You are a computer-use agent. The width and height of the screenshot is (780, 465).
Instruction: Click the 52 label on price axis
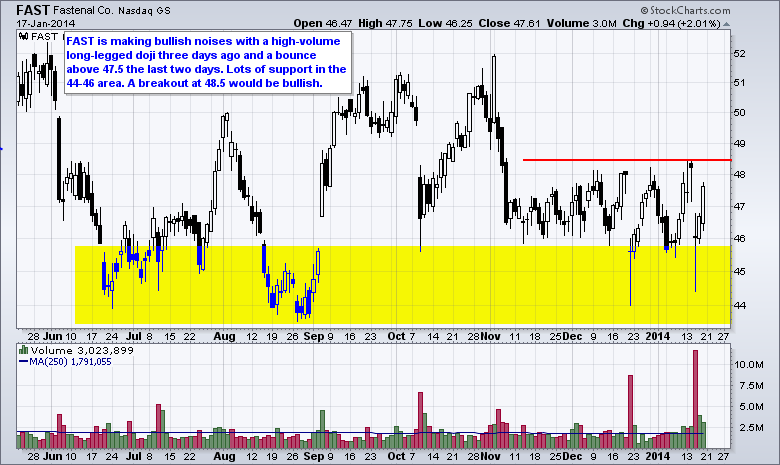(740, 54)
